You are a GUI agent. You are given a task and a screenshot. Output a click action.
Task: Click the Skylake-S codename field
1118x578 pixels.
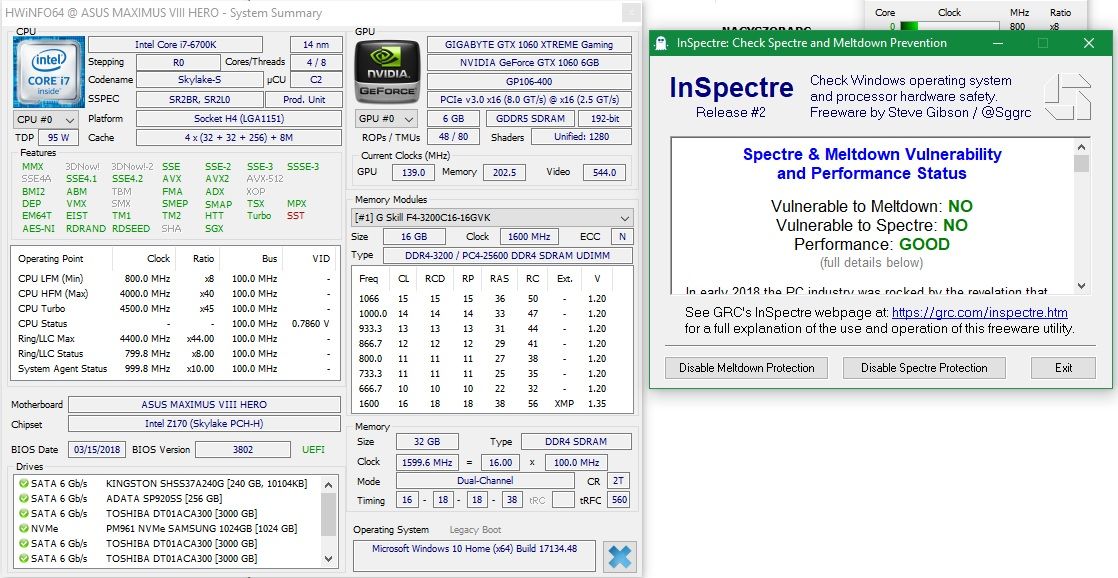click(199, 81)
